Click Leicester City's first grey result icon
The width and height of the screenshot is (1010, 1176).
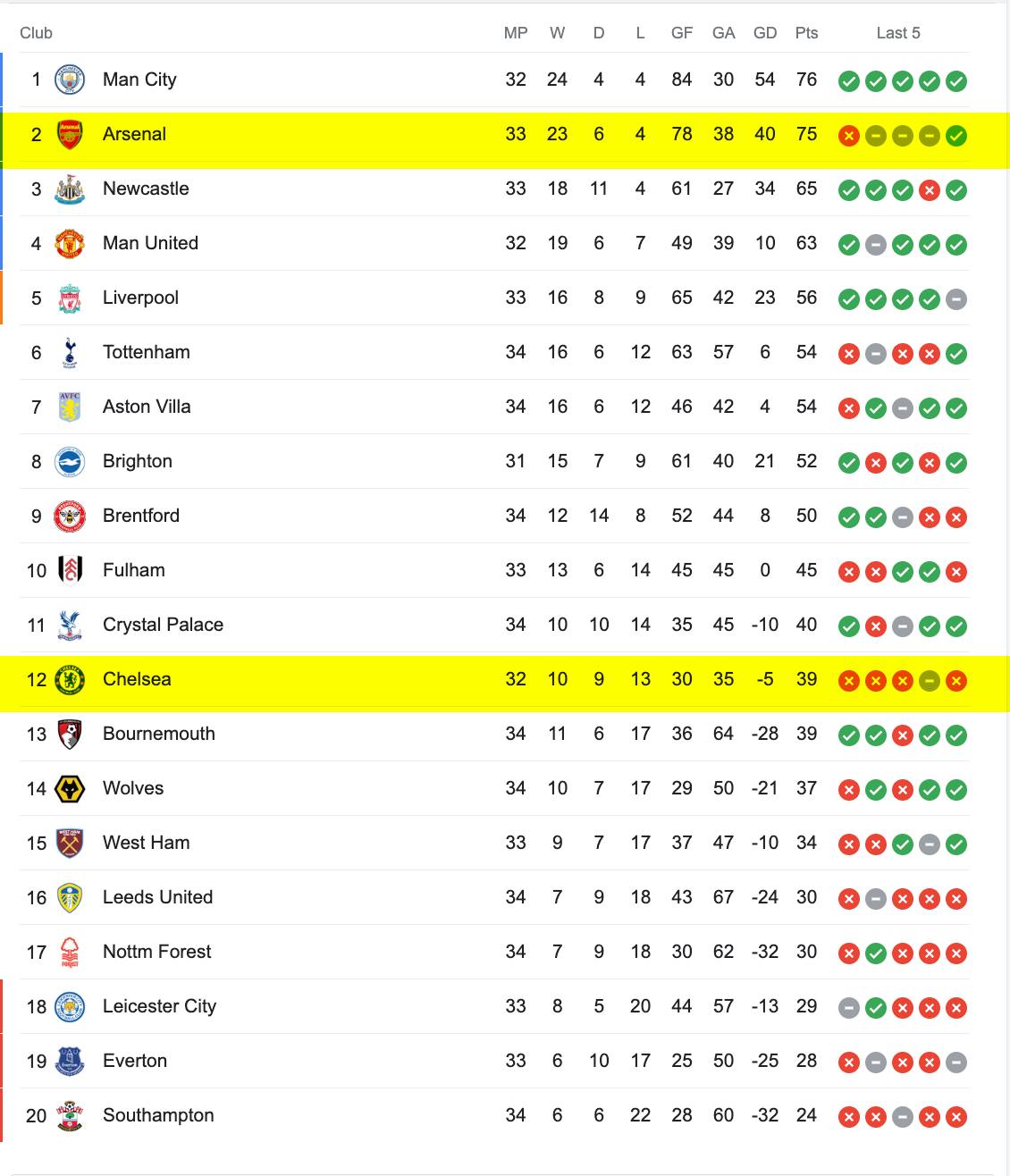coord(849,1008)
